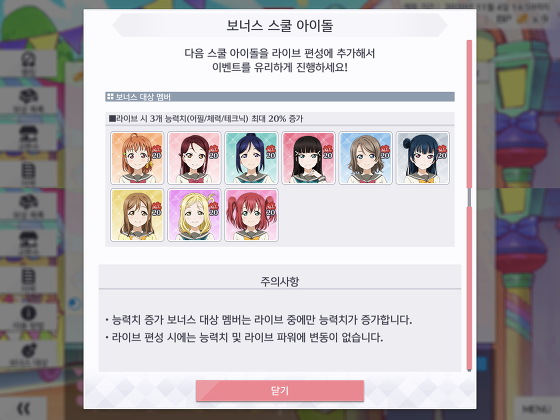Viewport: 560px width, 420px height.
Task: Click the pink vertical dialog scrollbar
Action: [x=469, y=205]
